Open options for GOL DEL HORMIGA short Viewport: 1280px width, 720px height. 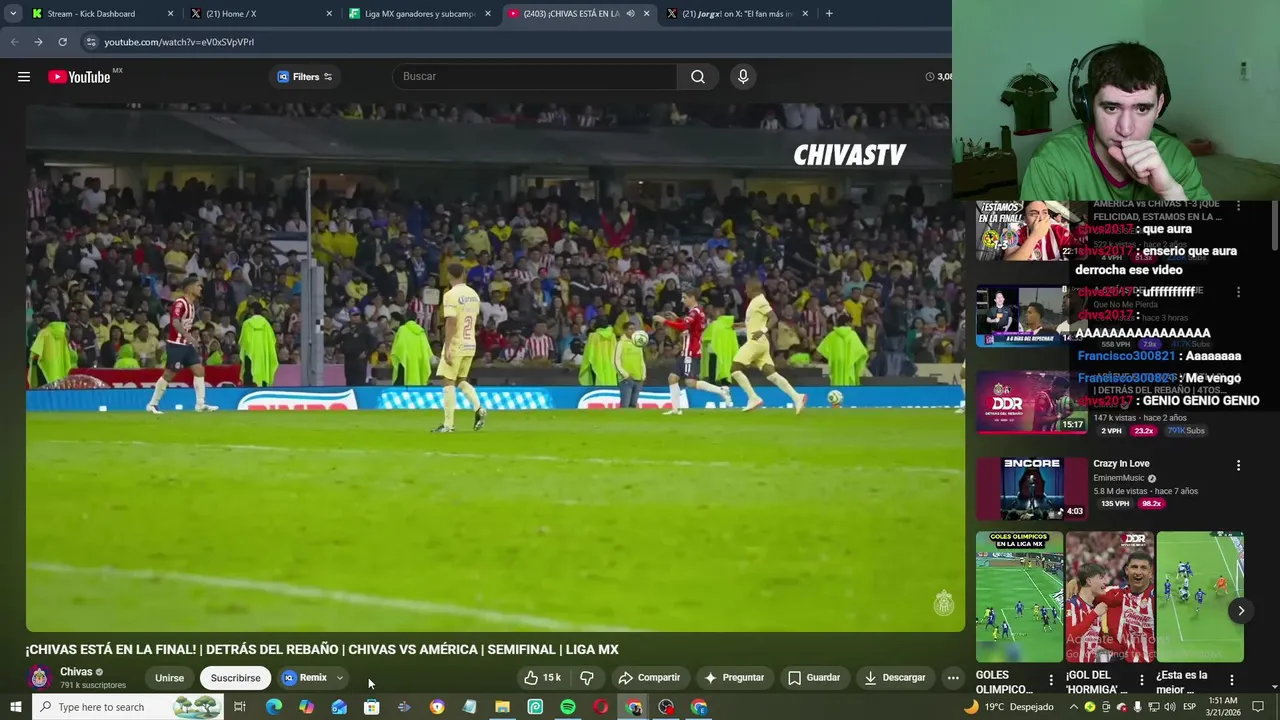[1141, 680]
